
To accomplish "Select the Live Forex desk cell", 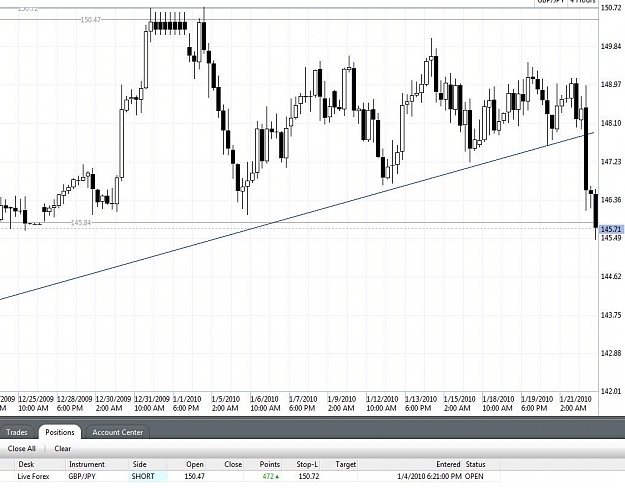I will pos(33,476).
